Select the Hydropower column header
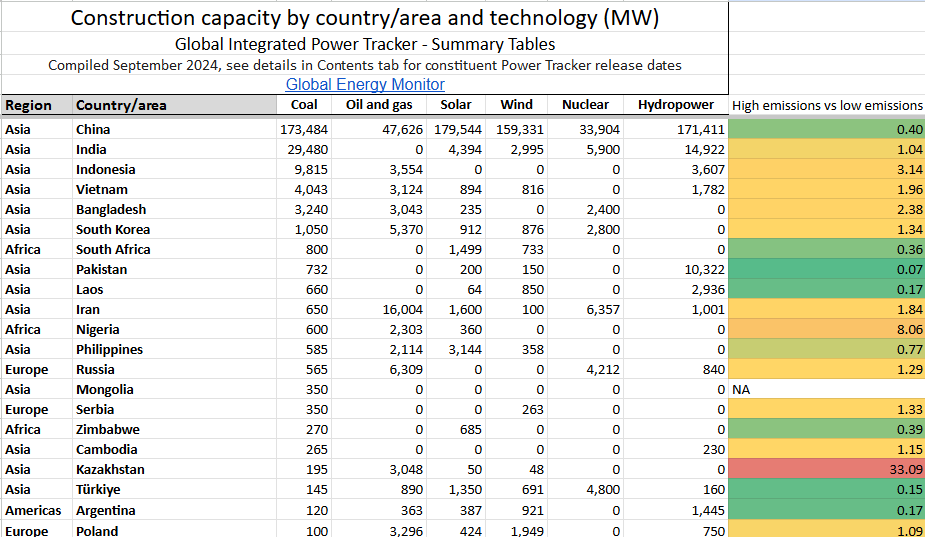 (676, 105)
